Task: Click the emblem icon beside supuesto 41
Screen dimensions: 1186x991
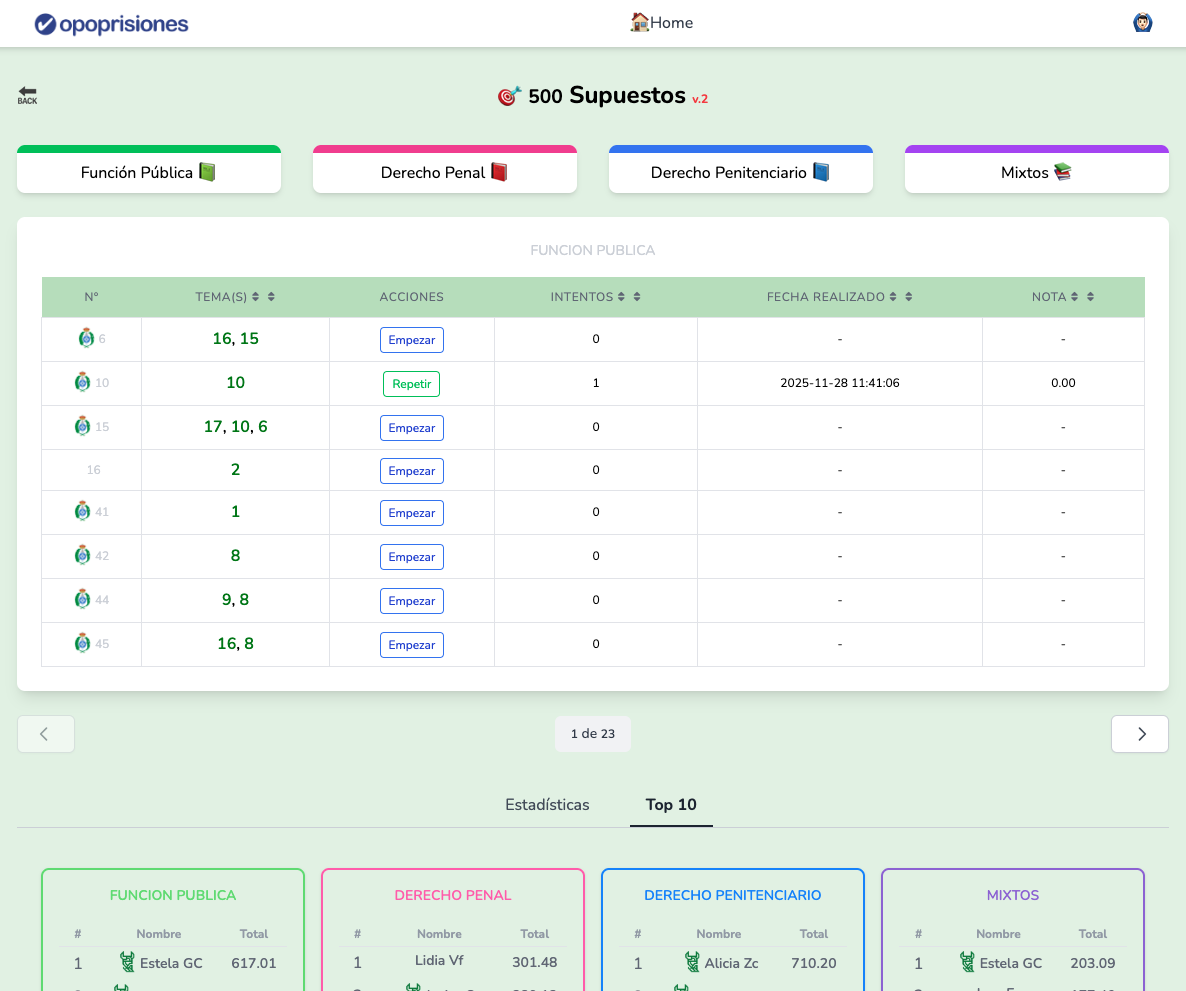Action: click(x=82, y=512)
